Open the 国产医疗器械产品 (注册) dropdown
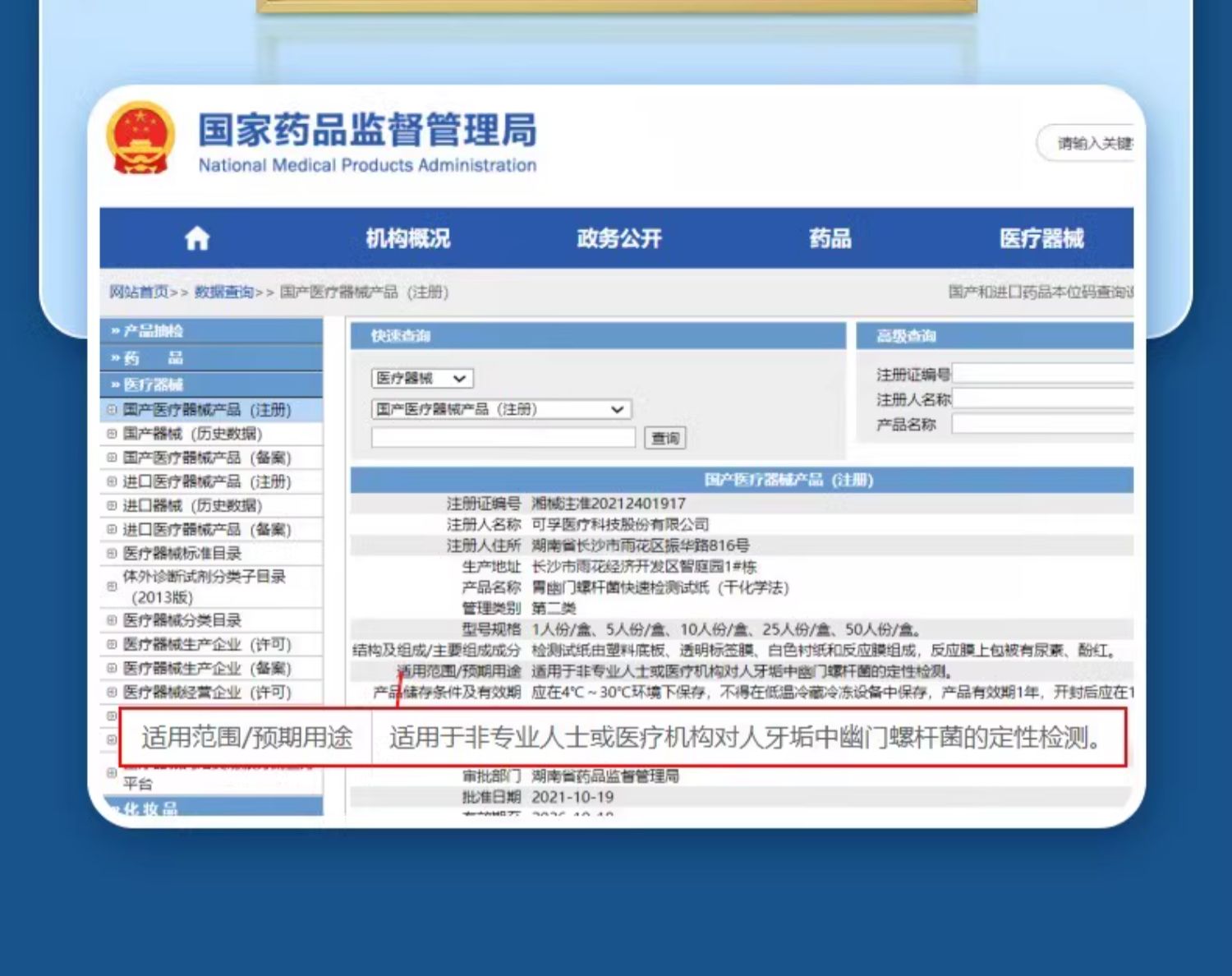 coord(500,409)
